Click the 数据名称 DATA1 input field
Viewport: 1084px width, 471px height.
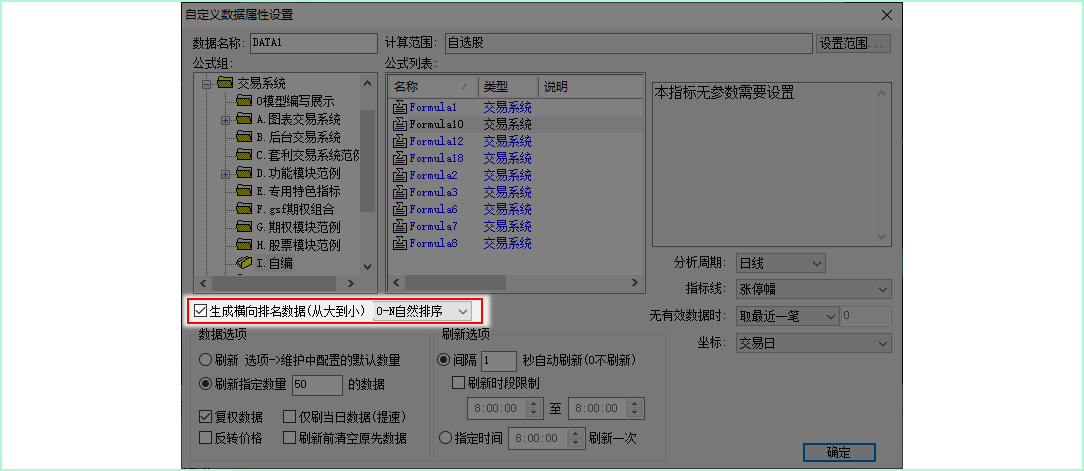point(313,43)
